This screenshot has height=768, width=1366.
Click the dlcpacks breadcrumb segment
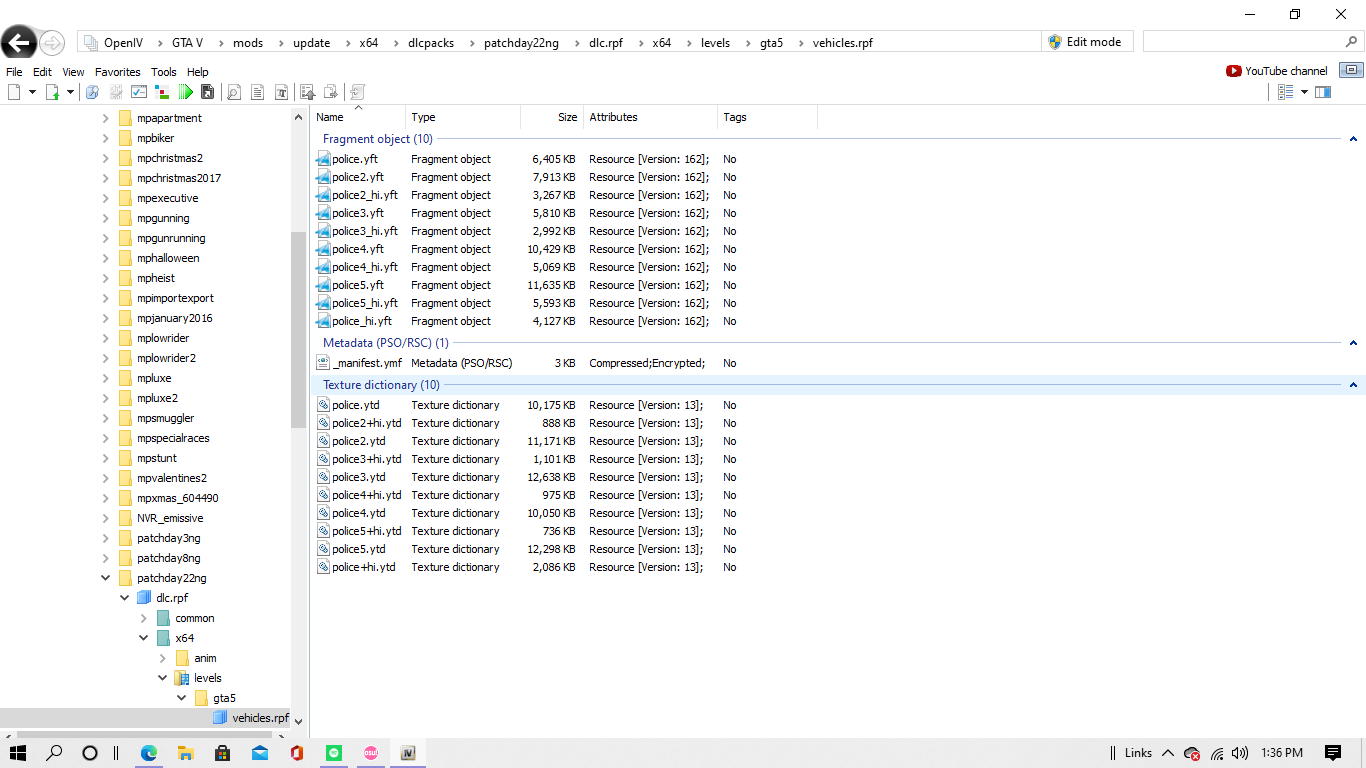click(431, 43)
